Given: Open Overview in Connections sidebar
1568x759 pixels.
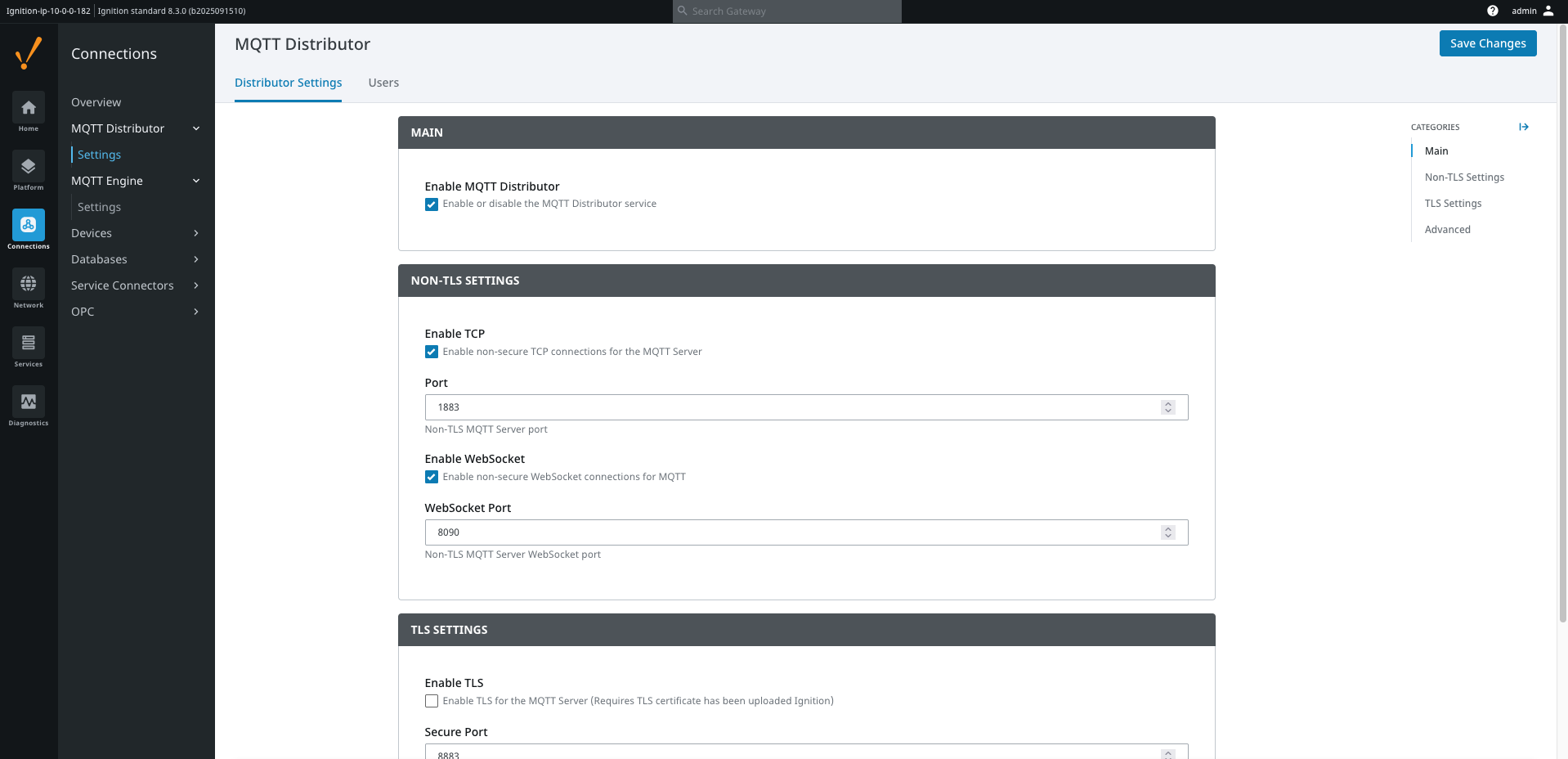Looking at the screenshot, I should [96, 102].
